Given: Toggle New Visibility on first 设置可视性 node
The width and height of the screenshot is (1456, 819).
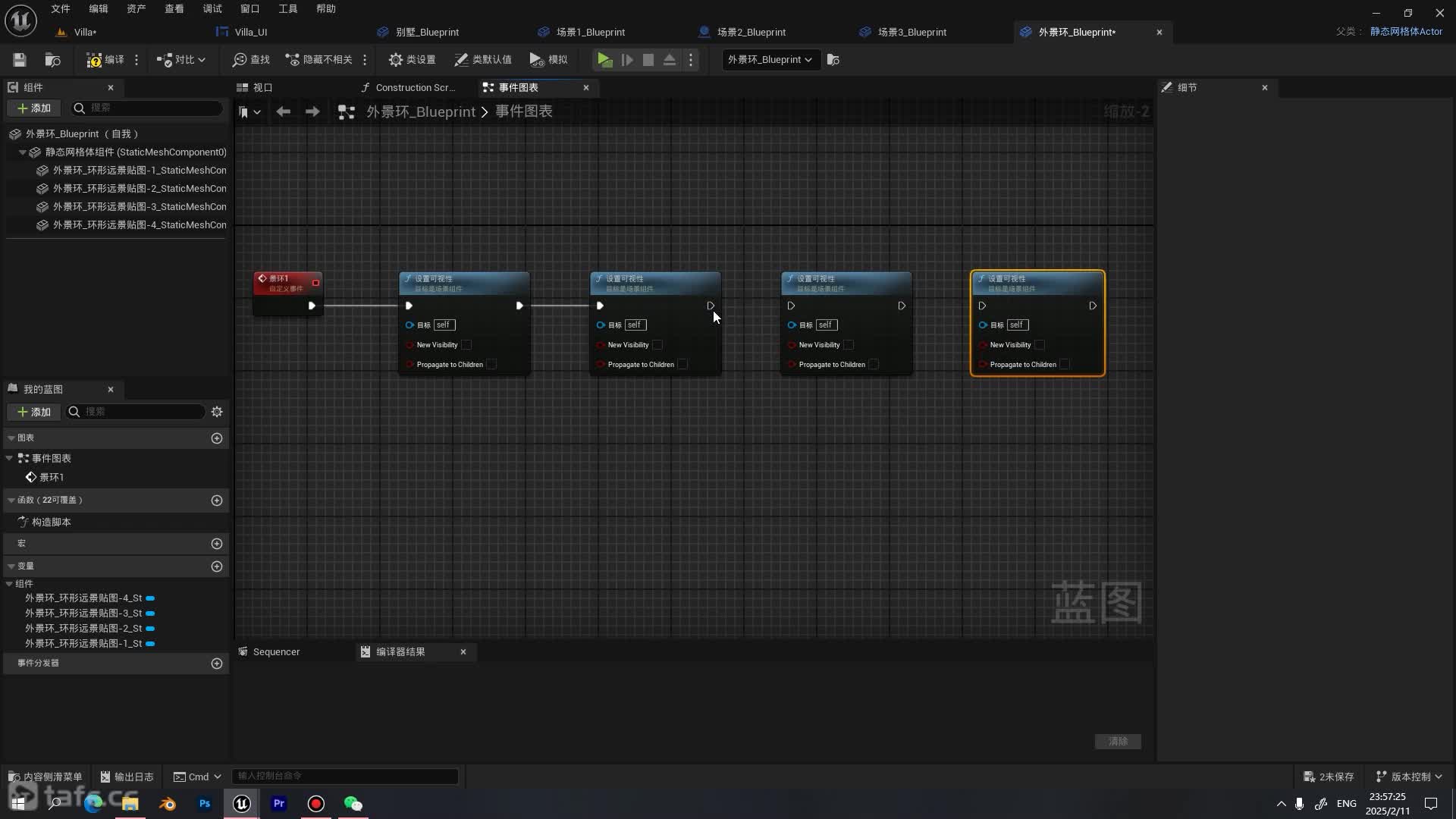Looking at the screenshot, I should 466,345.
